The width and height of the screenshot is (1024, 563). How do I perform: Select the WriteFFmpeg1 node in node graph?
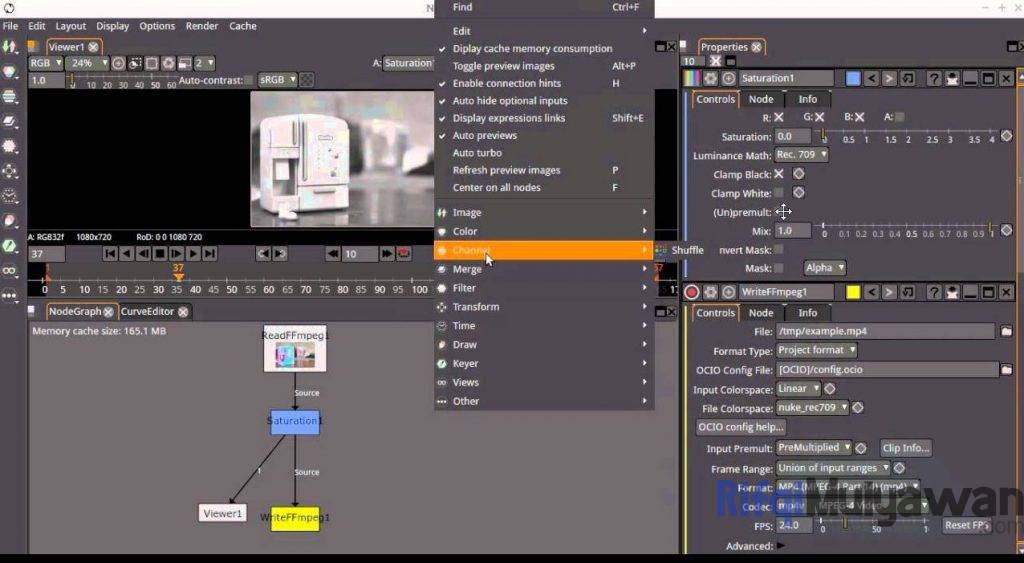295,518
